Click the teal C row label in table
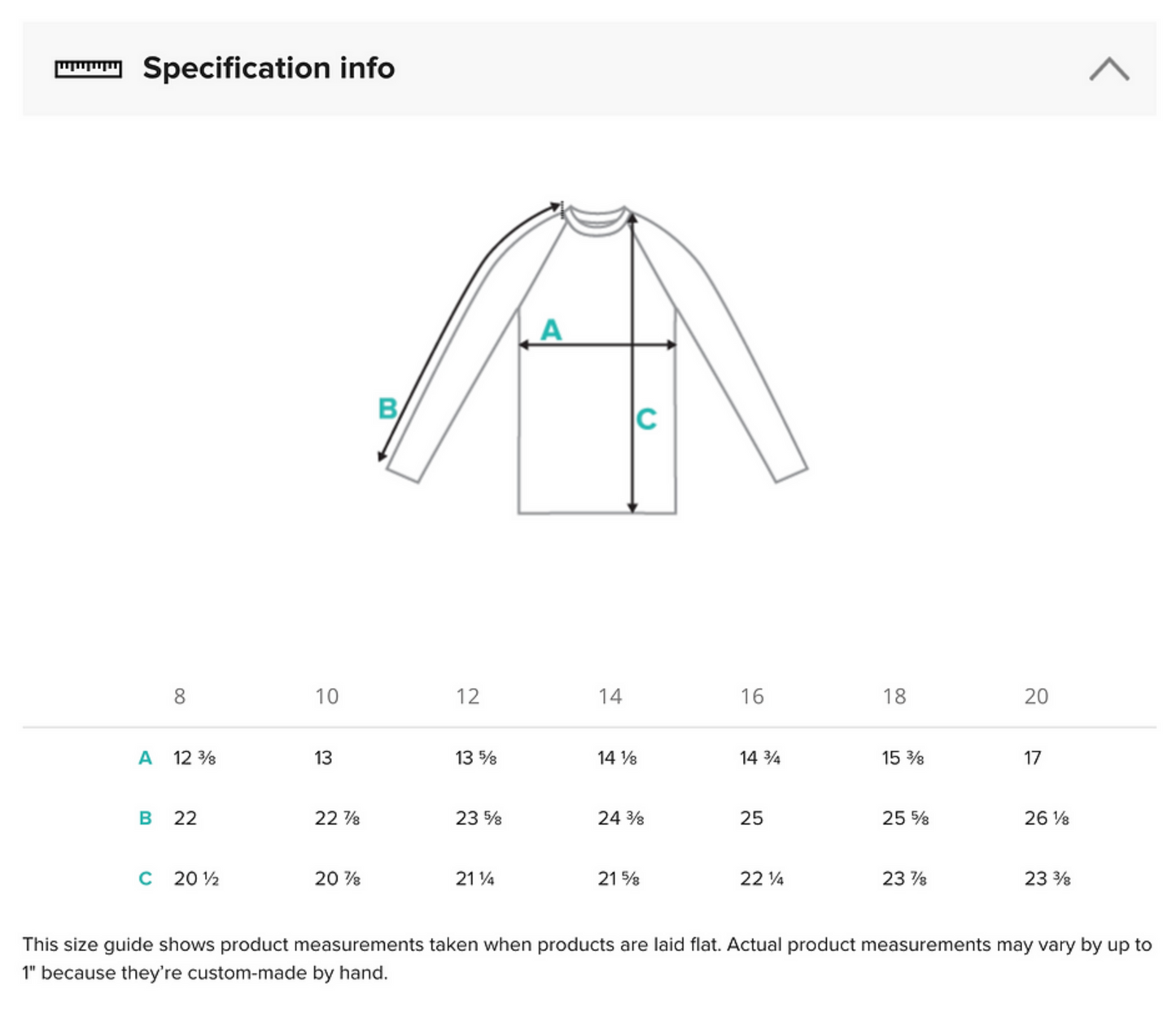 (145, 878)
